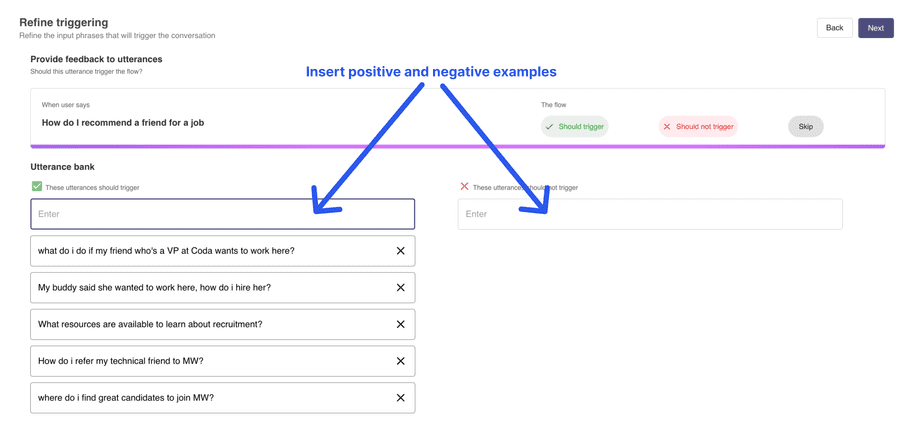The image size is (910, 423).
Task: Select the 'VP at Coda' utterance text
Action: [x=166, y=251]
